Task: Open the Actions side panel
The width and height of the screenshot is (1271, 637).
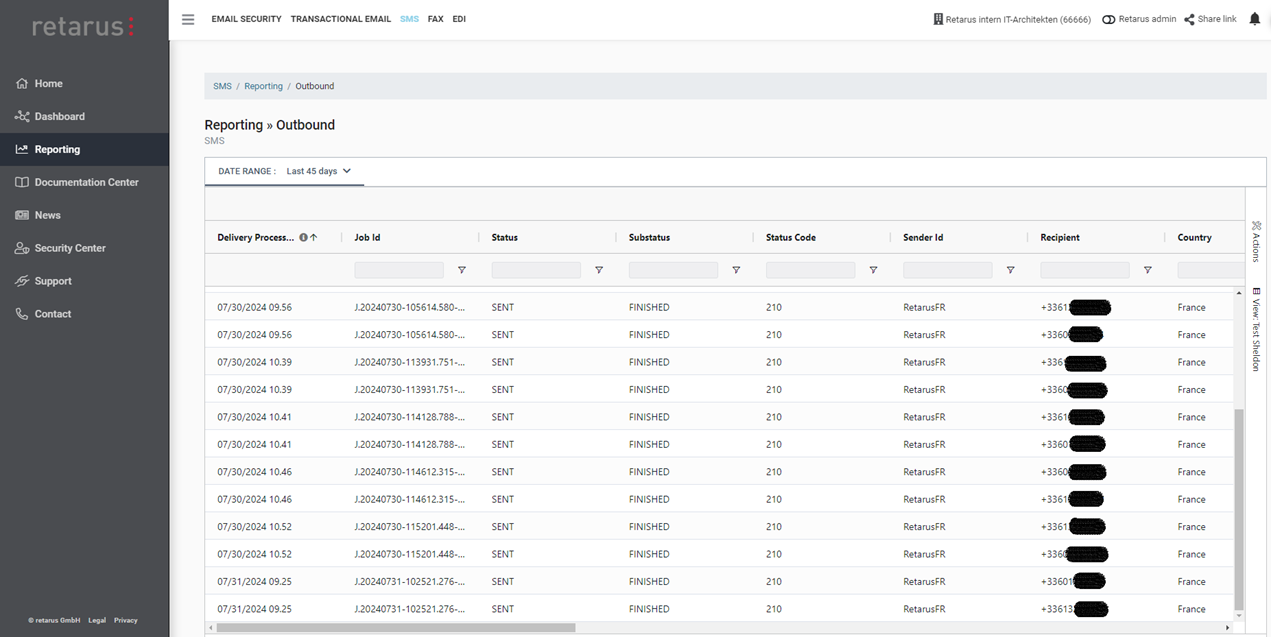Action: [x=1256, y=241]
